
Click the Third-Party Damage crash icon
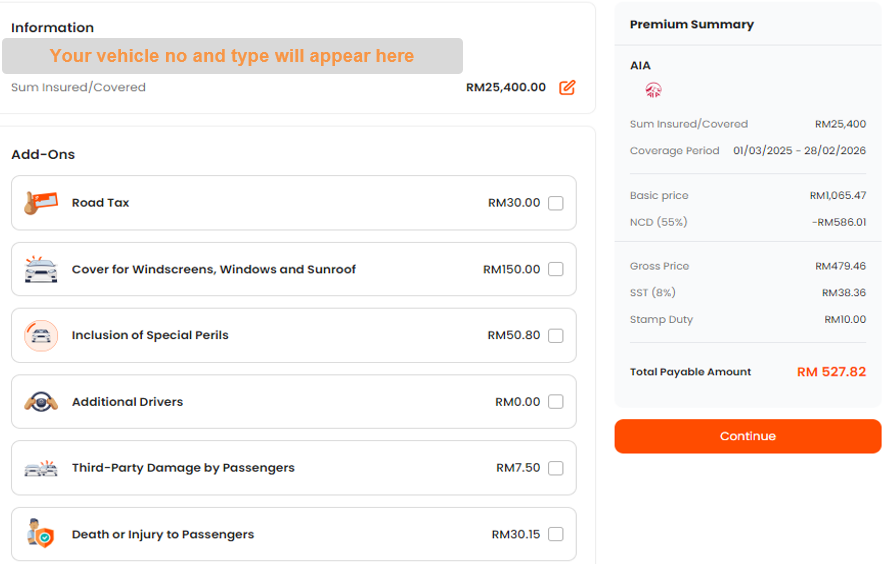(41, 468)
